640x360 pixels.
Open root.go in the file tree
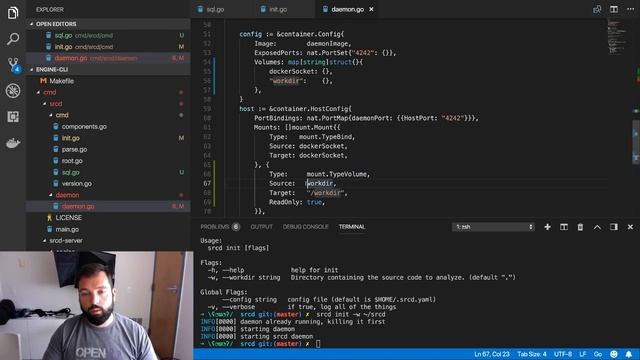108,161
